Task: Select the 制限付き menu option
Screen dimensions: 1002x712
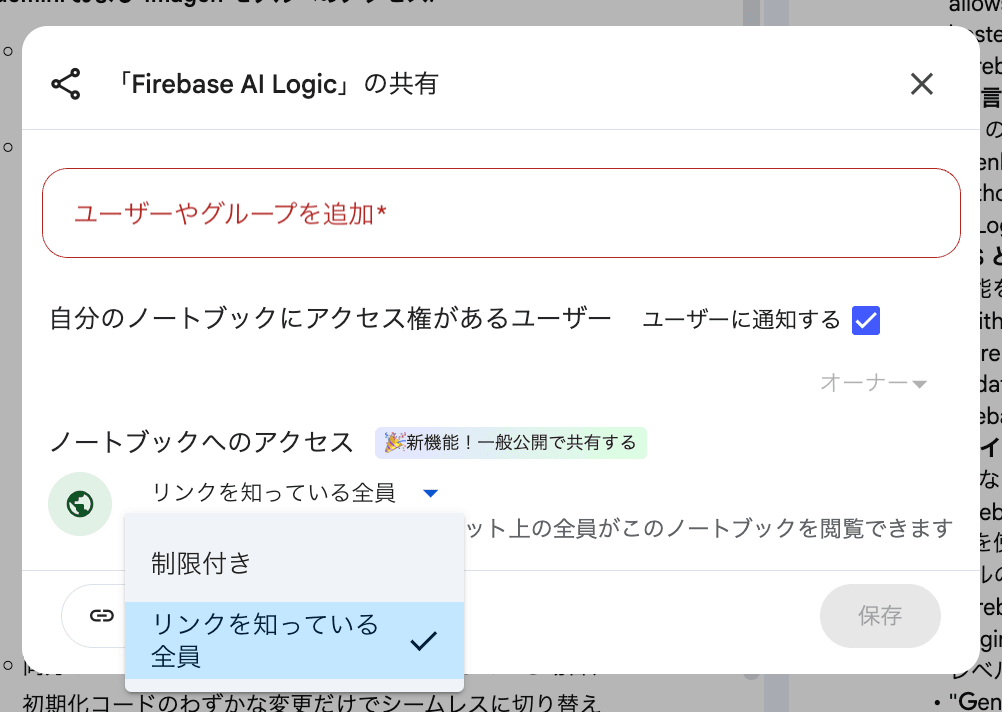Action: (294, 563)
